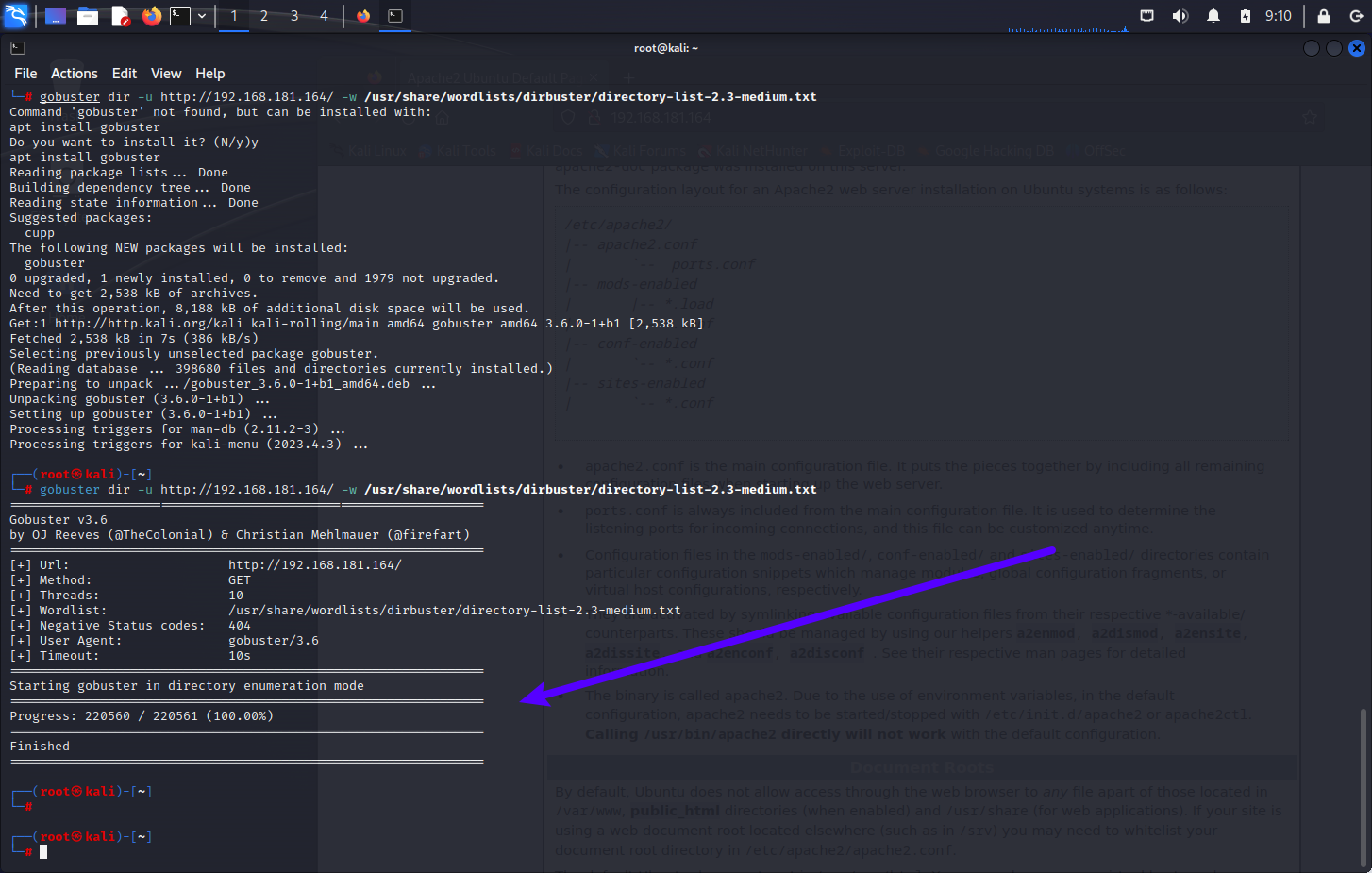1372x873 pixels.
Task: Click the 9:10 clock in panel
Action: tap(1279, 16)
